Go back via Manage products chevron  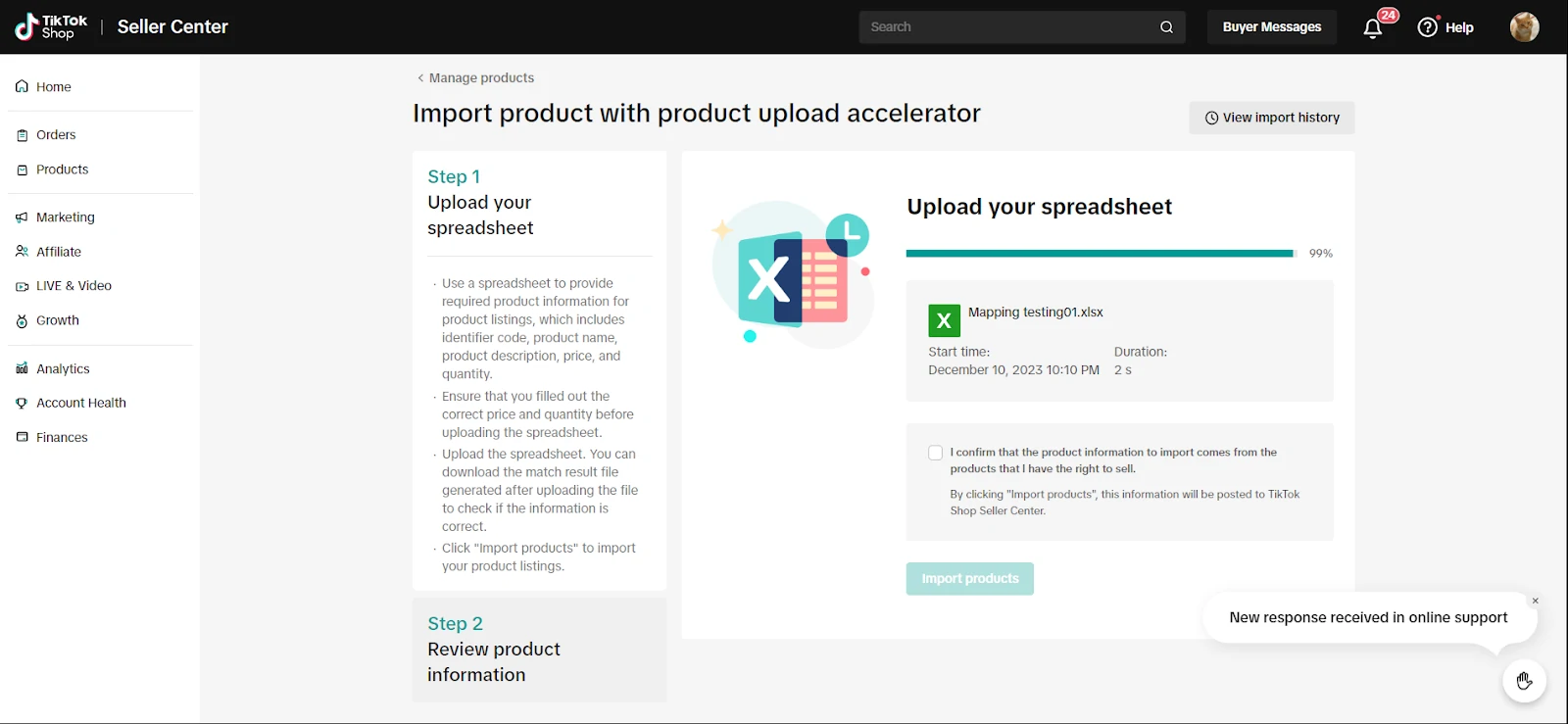420,78
